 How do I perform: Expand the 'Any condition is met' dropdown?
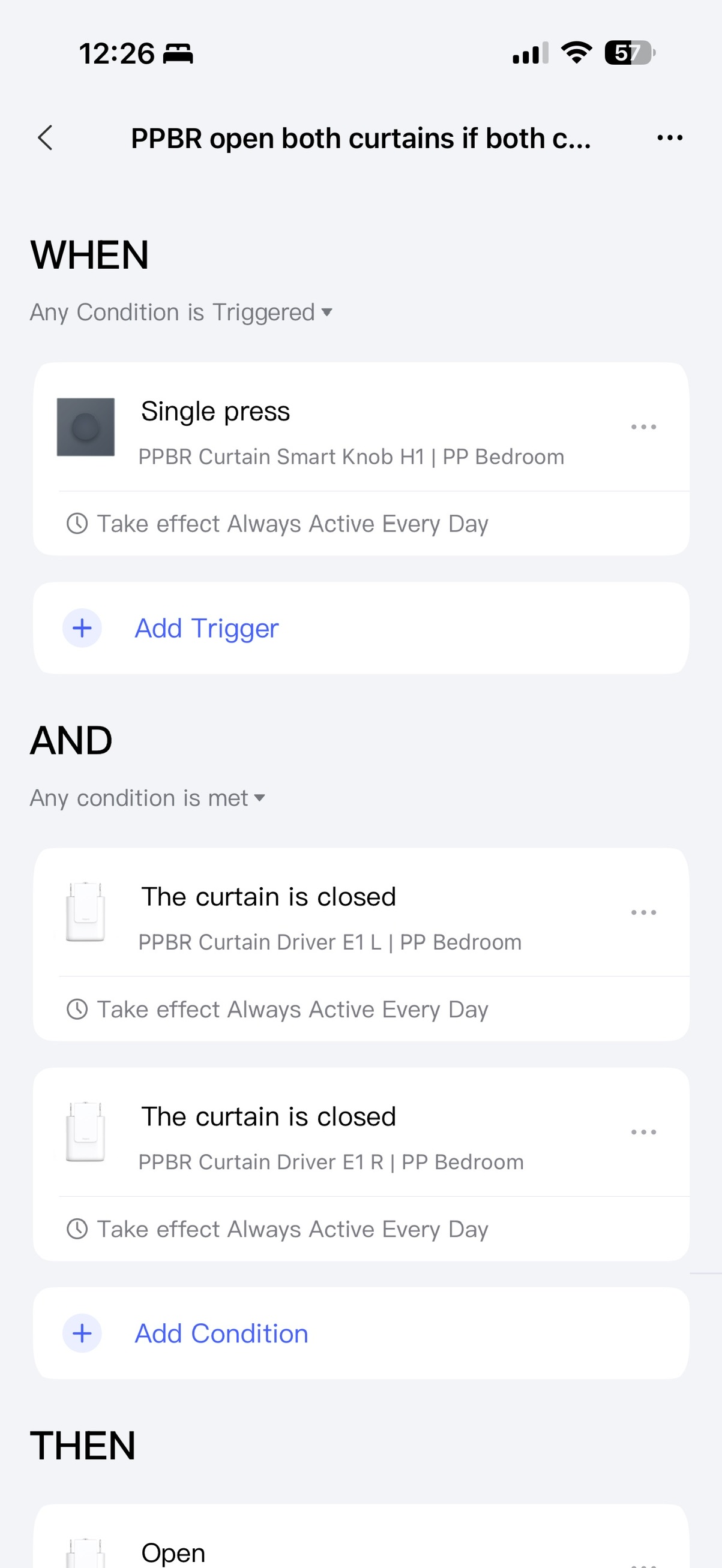click(147, 798)
